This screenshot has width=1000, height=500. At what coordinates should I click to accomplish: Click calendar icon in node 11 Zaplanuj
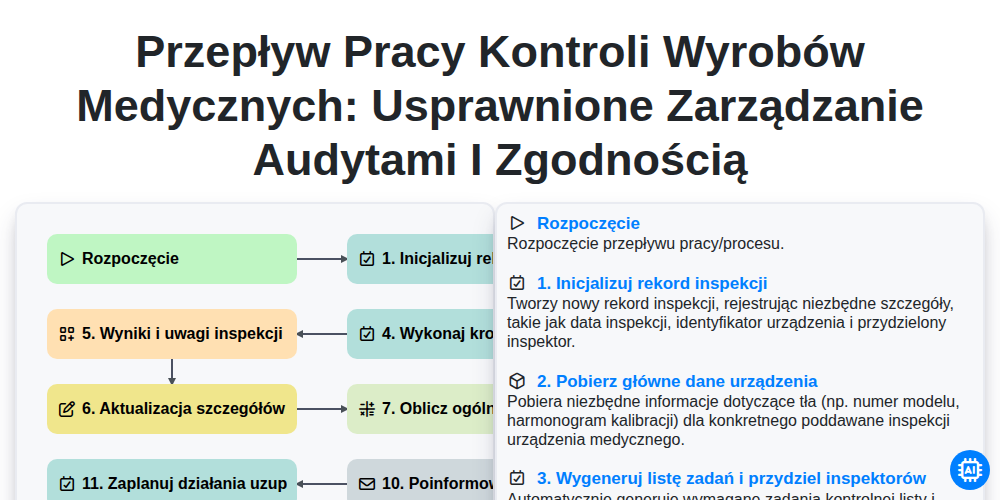(x=67, y=484)
